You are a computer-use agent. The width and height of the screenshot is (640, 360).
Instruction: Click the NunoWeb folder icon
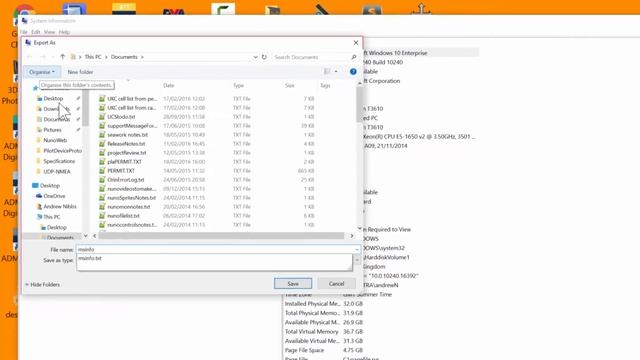click(39, 140)
